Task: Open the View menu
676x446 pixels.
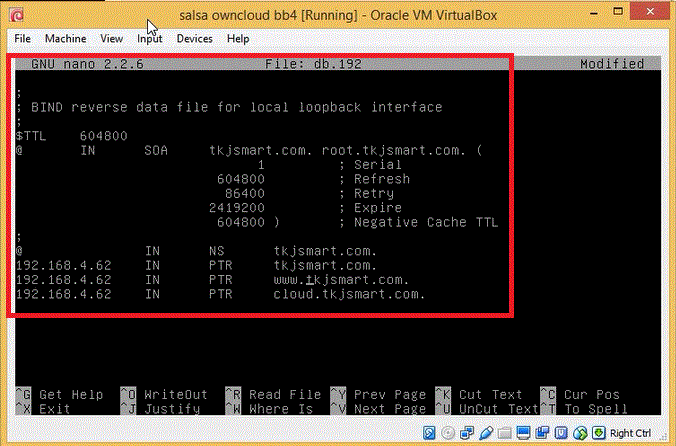Action: [x=112, y=39]
